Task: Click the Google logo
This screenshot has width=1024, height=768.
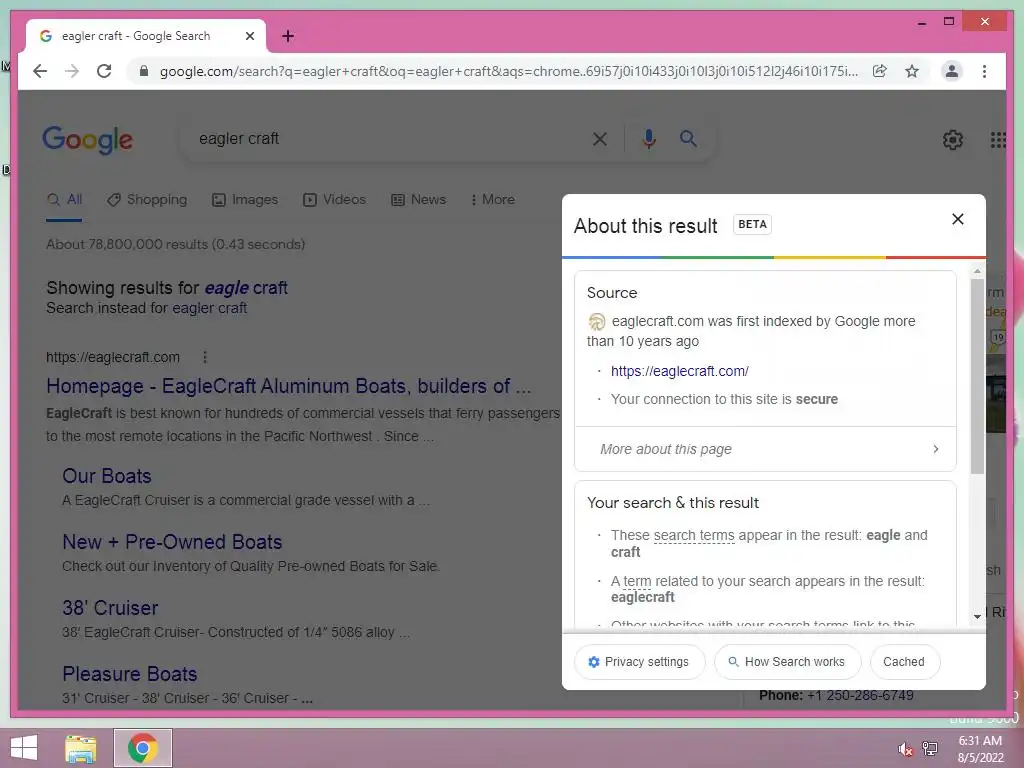Action: [x=88, y=140]
